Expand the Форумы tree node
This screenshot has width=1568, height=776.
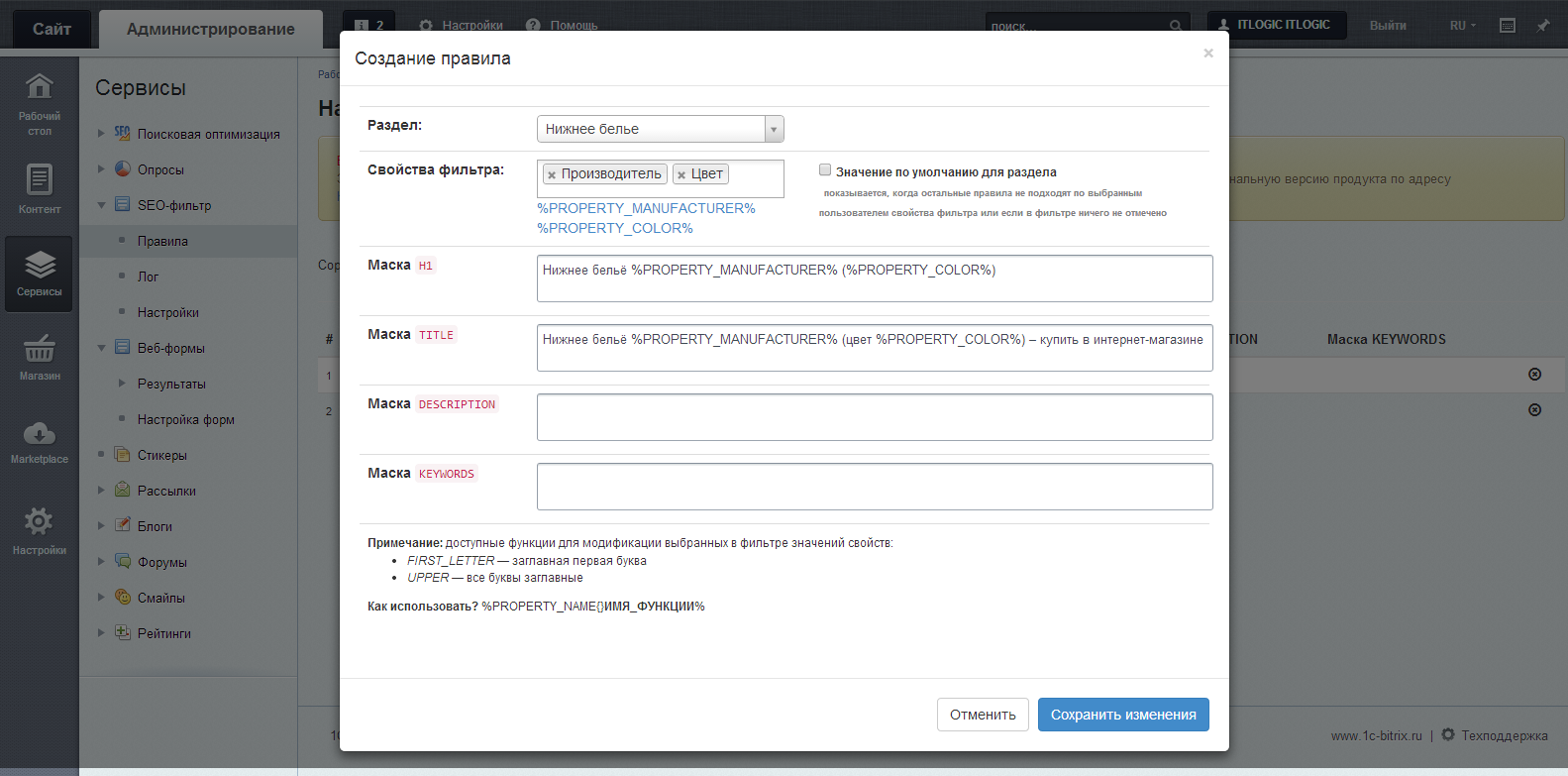coord(101,561)
